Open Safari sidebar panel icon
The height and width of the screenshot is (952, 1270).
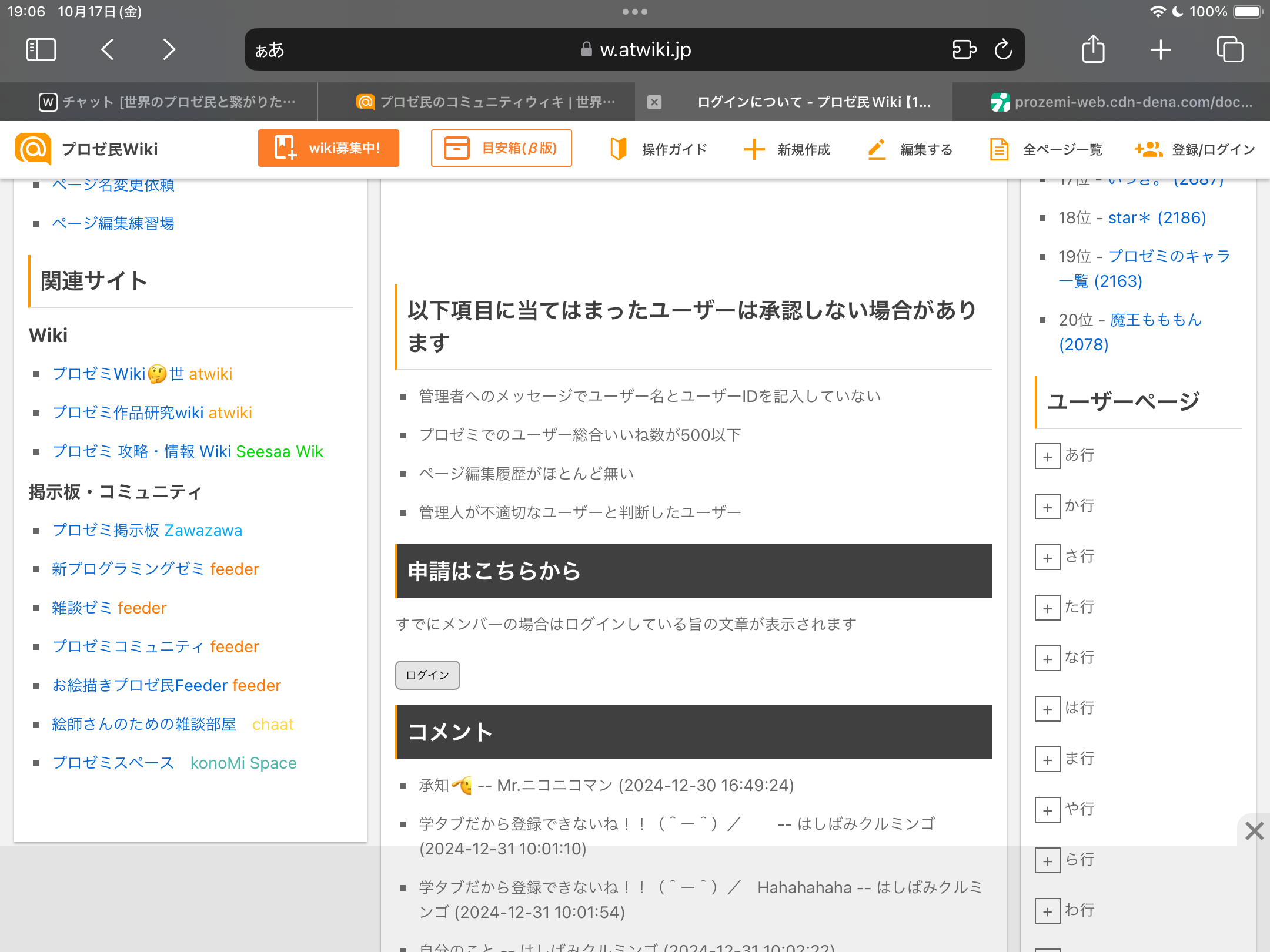click(41, 50)
